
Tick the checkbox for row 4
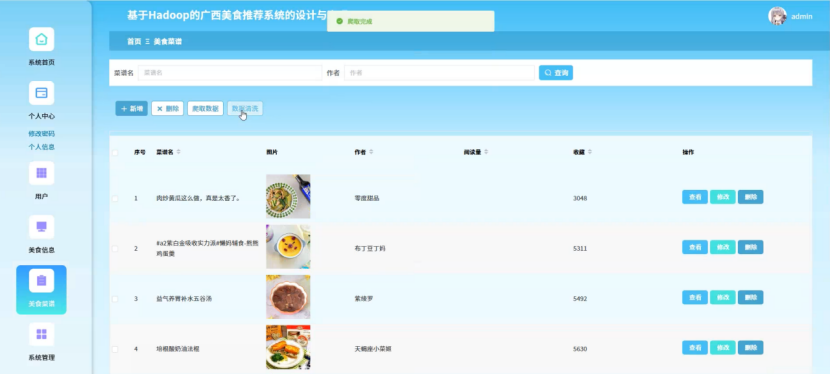tap(115, 349)
